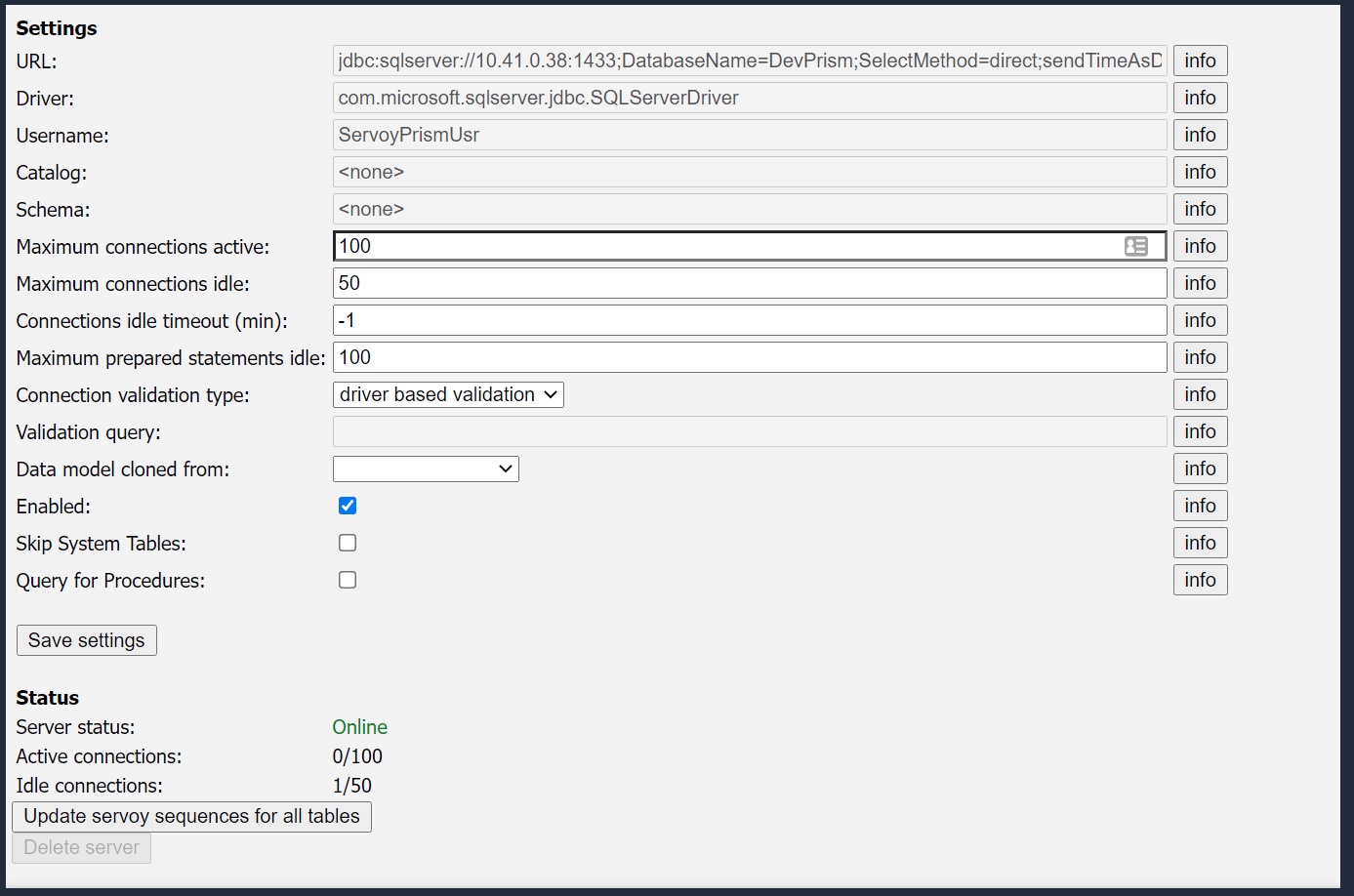Click the Data model cloned from: label
The width and height of the screenshot is (1354, 896).
pos(123,469)
